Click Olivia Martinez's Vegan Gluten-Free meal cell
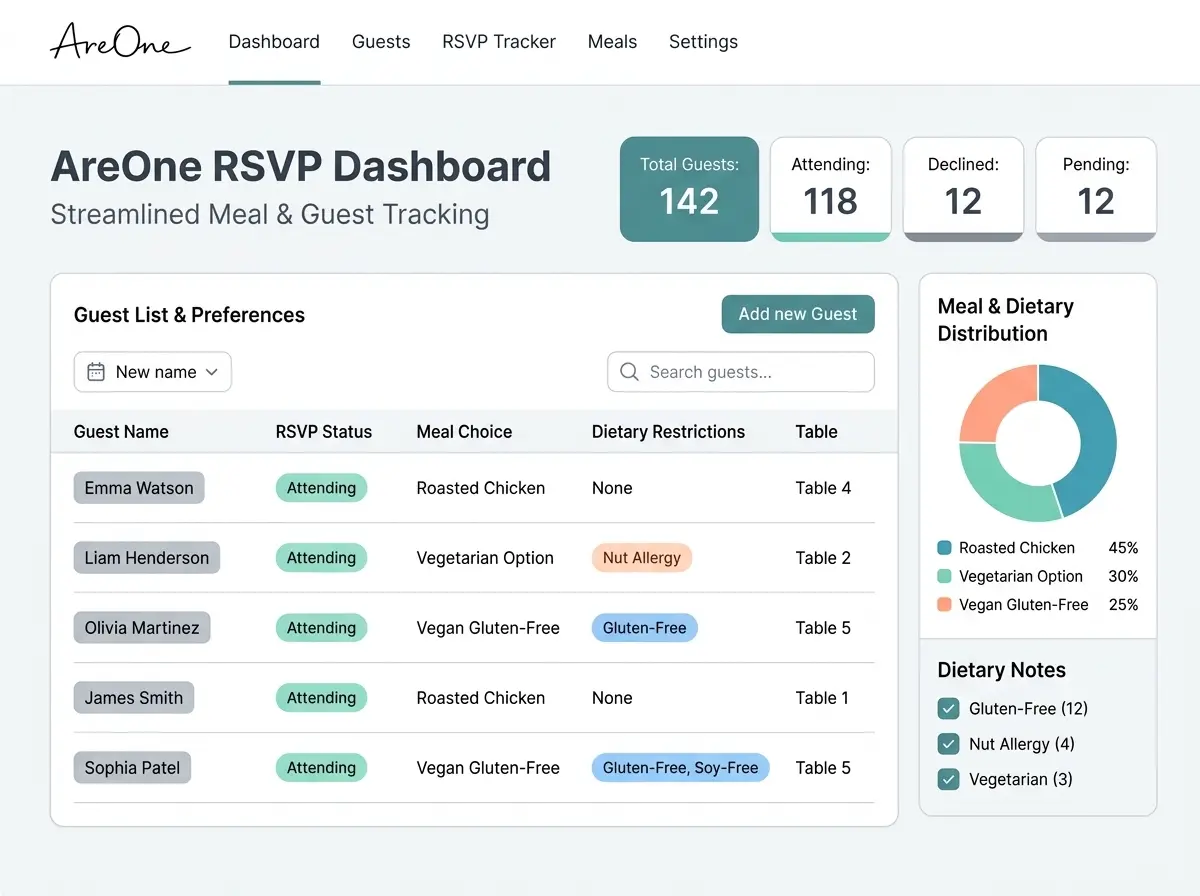This screenshot has height=896, width=1200. click(x=488, y=628)
